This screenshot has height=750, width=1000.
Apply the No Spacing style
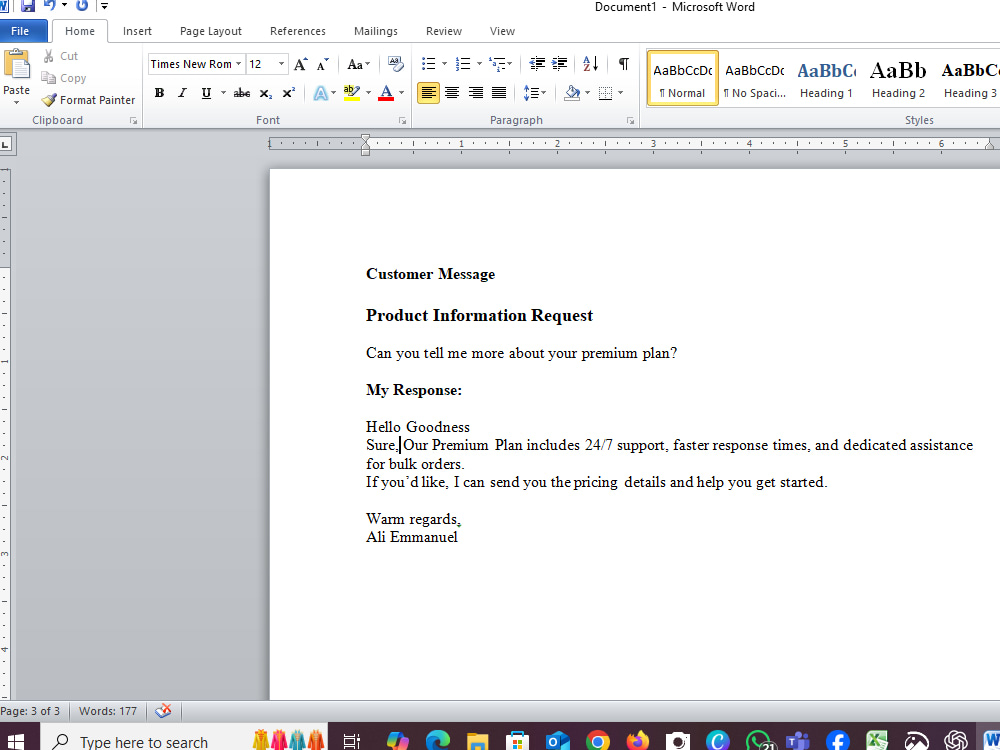754,78
